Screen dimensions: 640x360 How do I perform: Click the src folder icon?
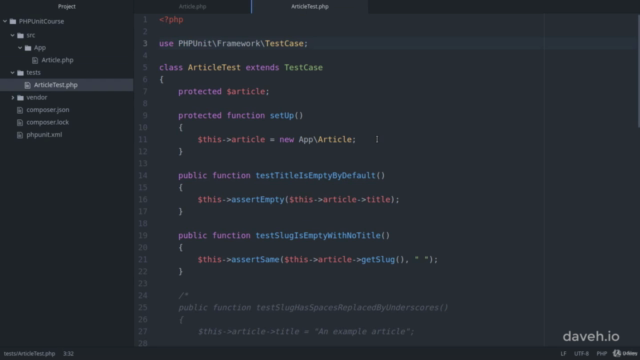pos(20,35)
